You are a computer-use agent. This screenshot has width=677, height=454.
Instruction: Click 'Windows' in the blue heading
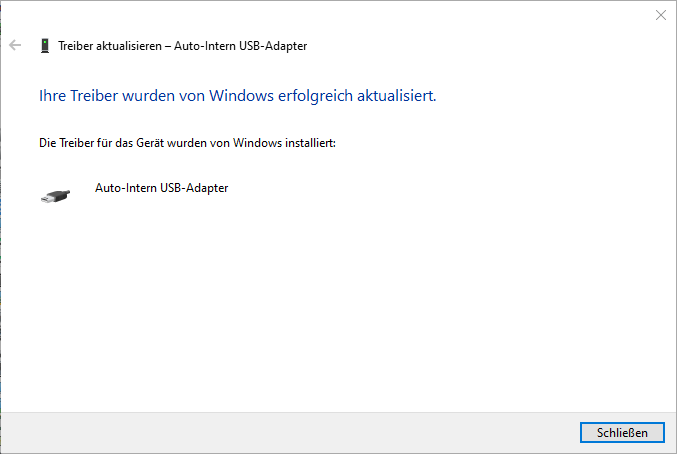click(x=241, y=97)
